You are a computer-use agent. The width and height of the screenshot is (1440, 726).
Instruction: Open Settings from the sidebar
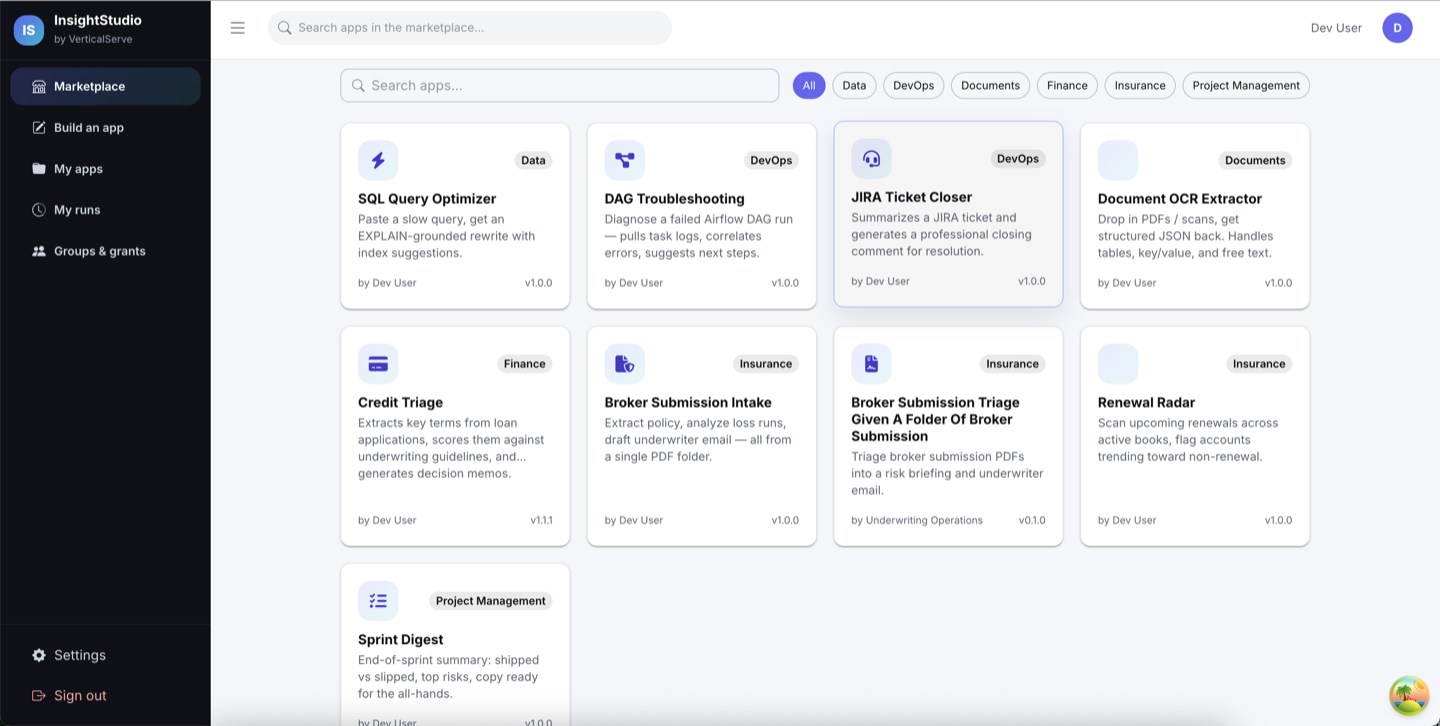coord(105,655)
